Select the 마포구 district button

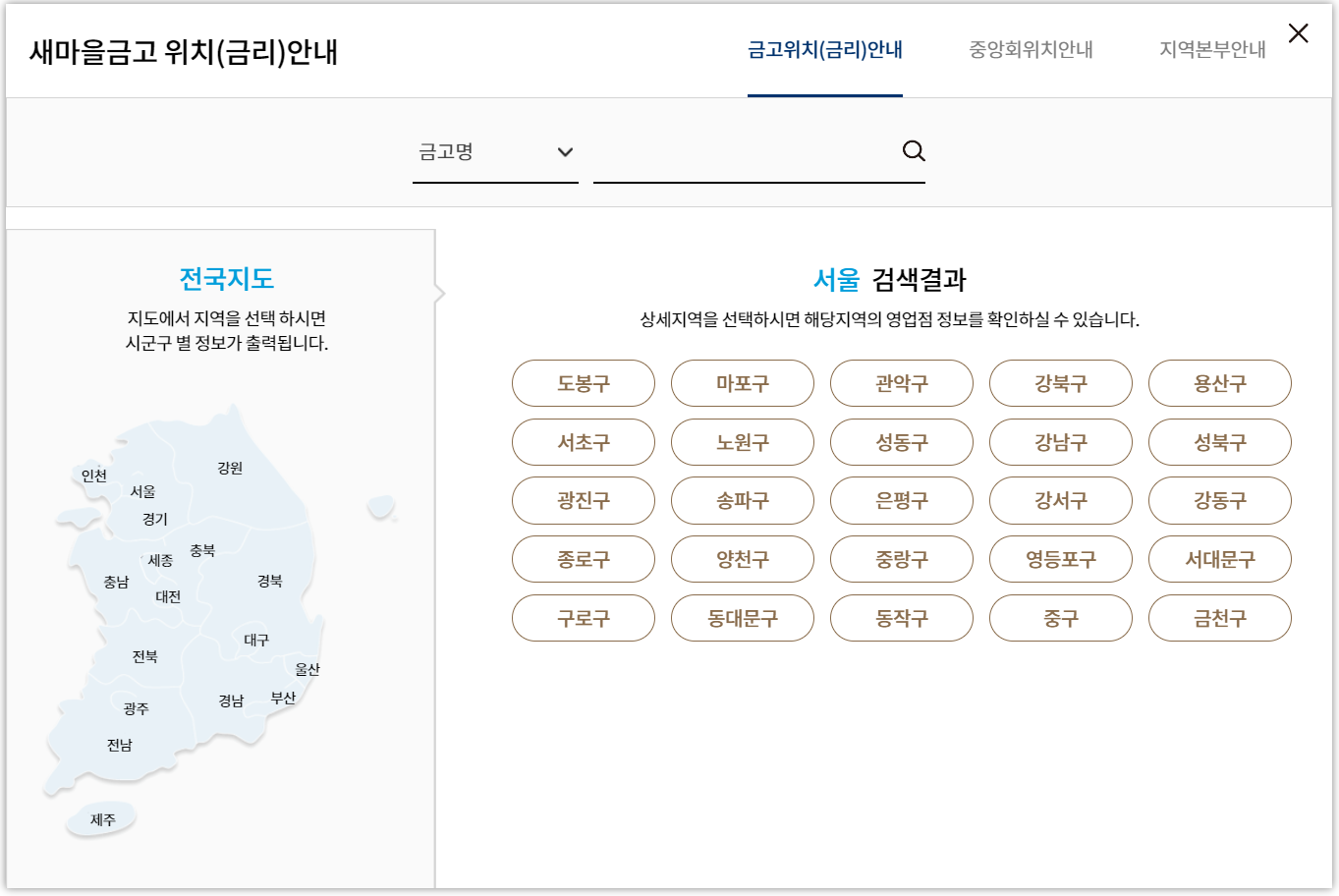click(x=743, y=383)
